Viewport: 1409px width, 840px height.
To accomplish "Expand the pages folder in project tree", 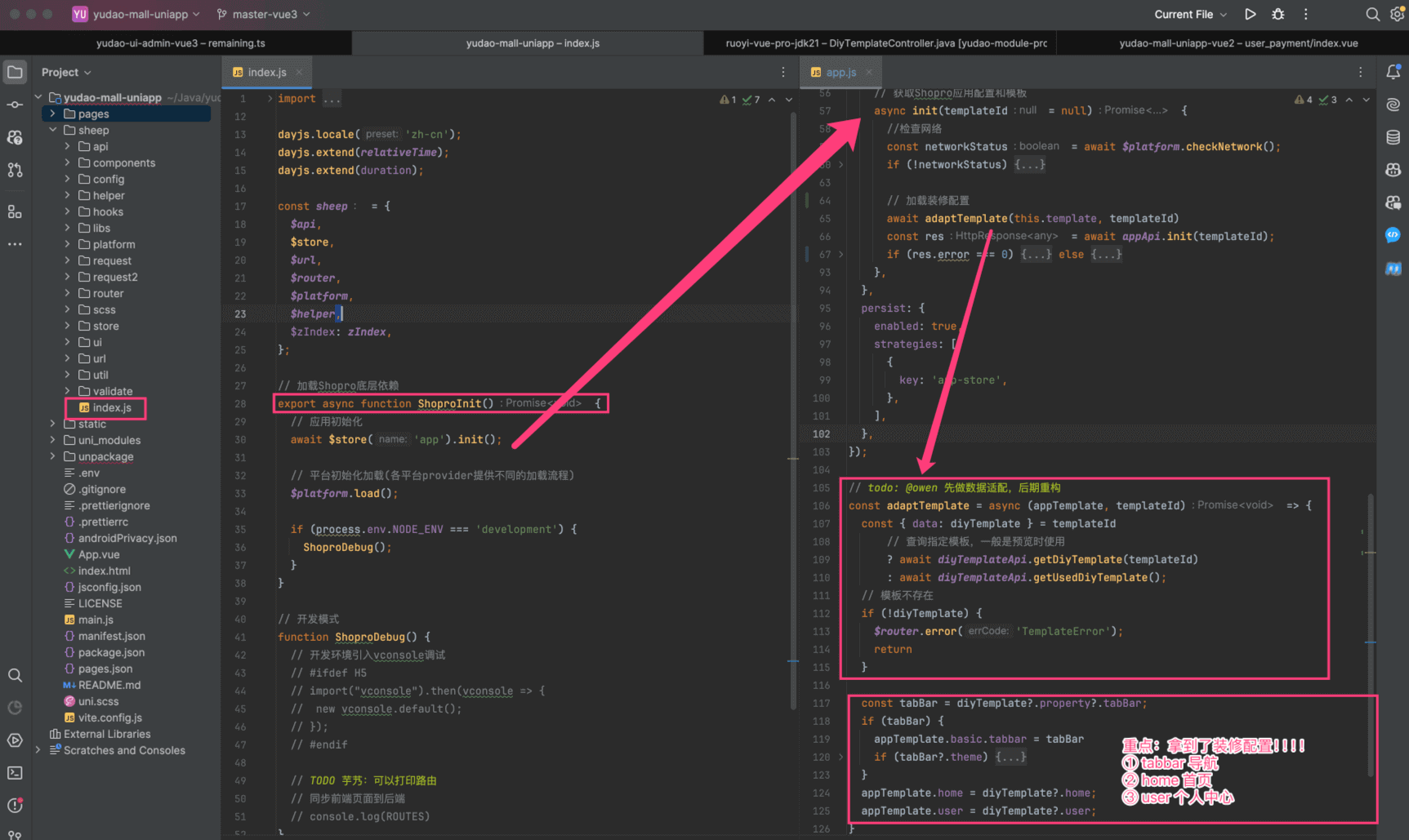I will [53, 114].
